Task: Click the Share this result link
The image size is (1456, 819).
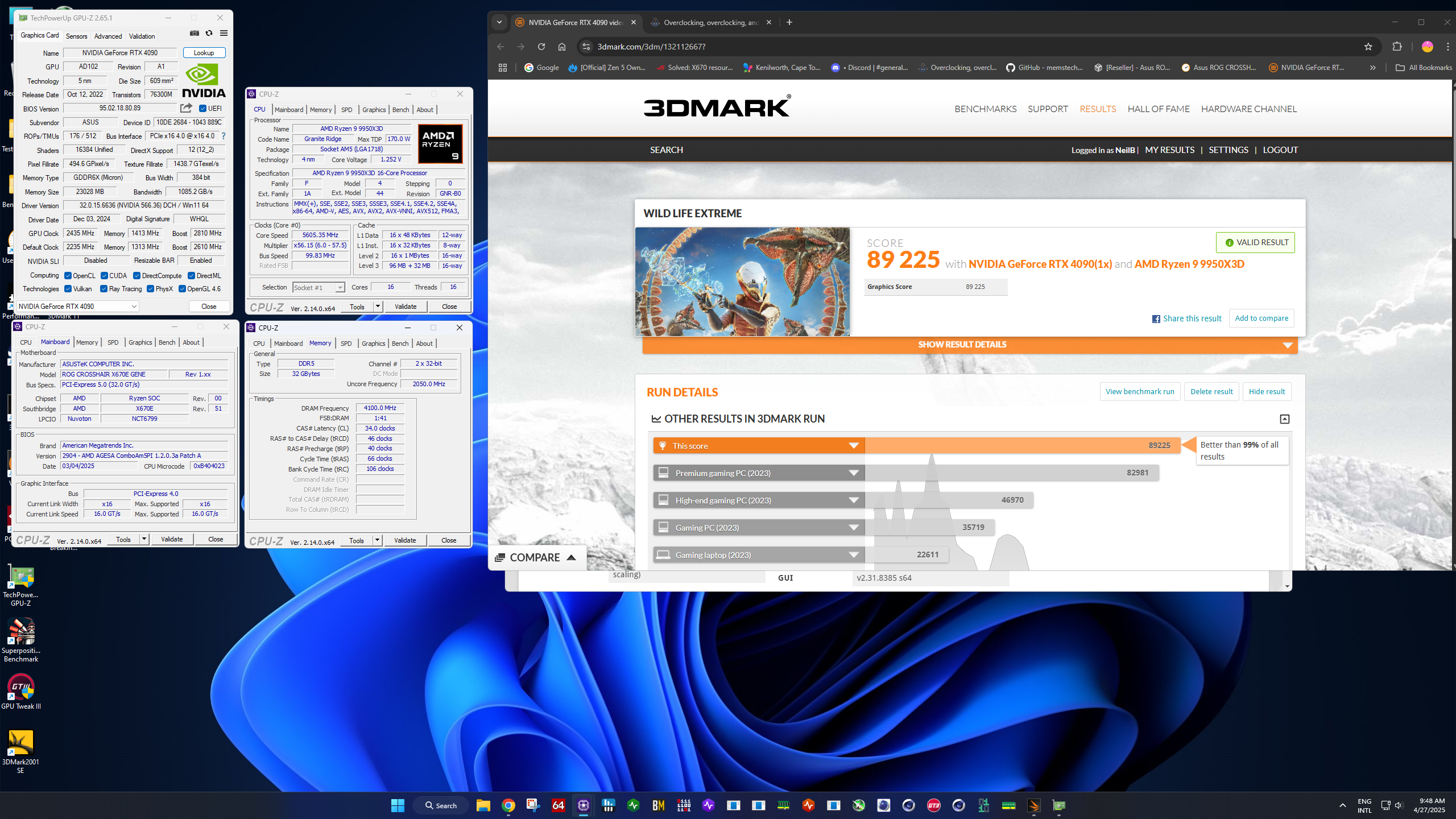Action: [1186, 318]
